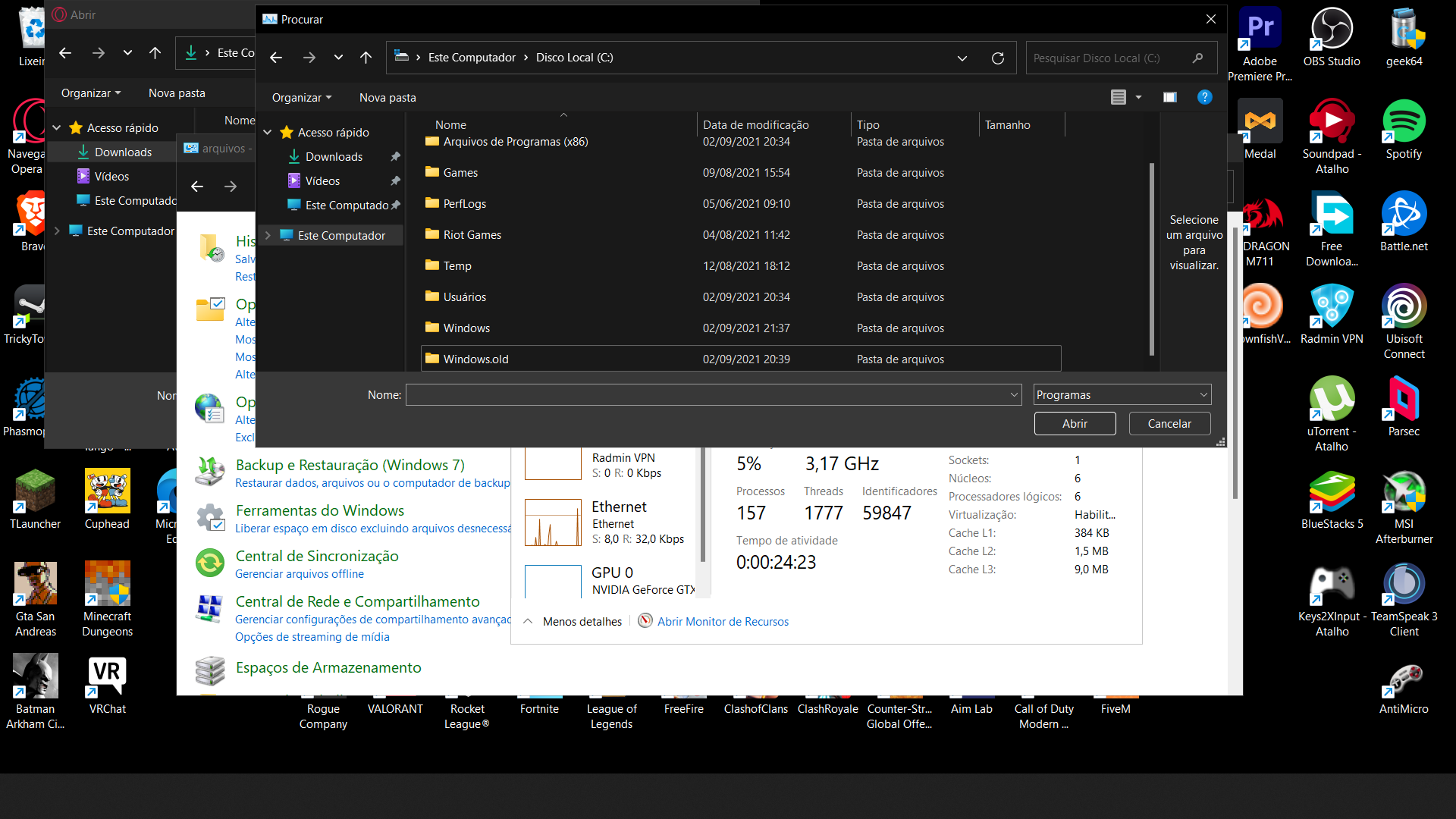Toggle the preview pane icon

pyautogui.click(x=1169, y=97)
